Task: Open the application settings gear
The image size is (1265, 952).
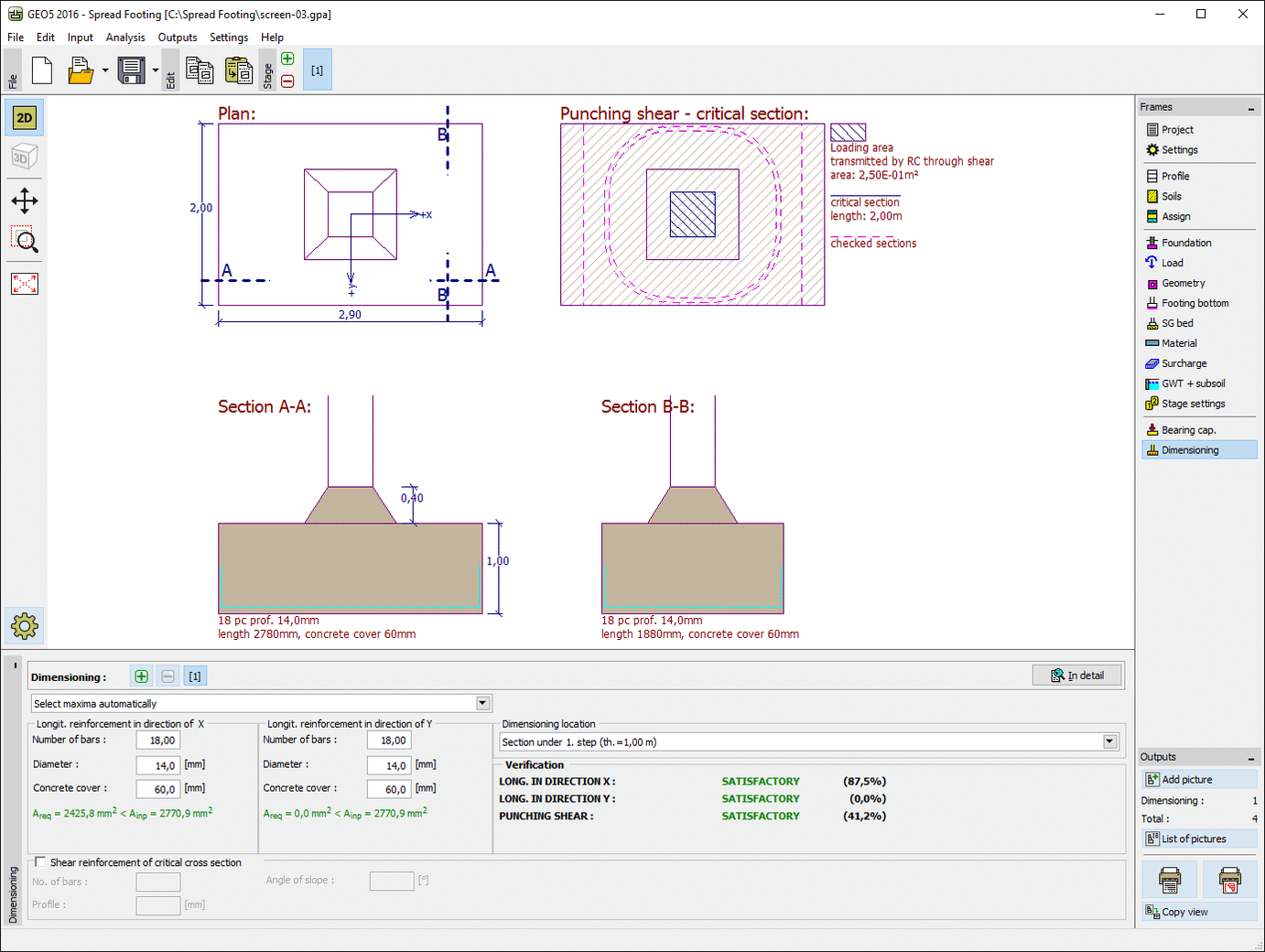Action: click(24, 626)
